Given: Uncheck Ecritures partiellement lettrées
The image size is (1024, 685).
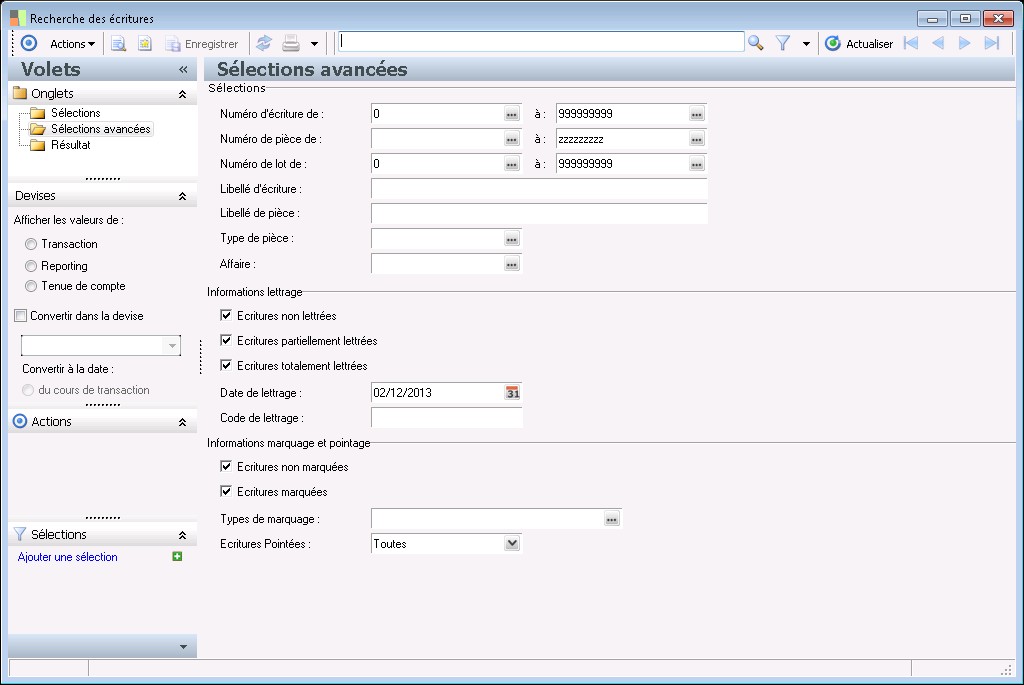Looking at the screenshot, I should coord(226,340).
